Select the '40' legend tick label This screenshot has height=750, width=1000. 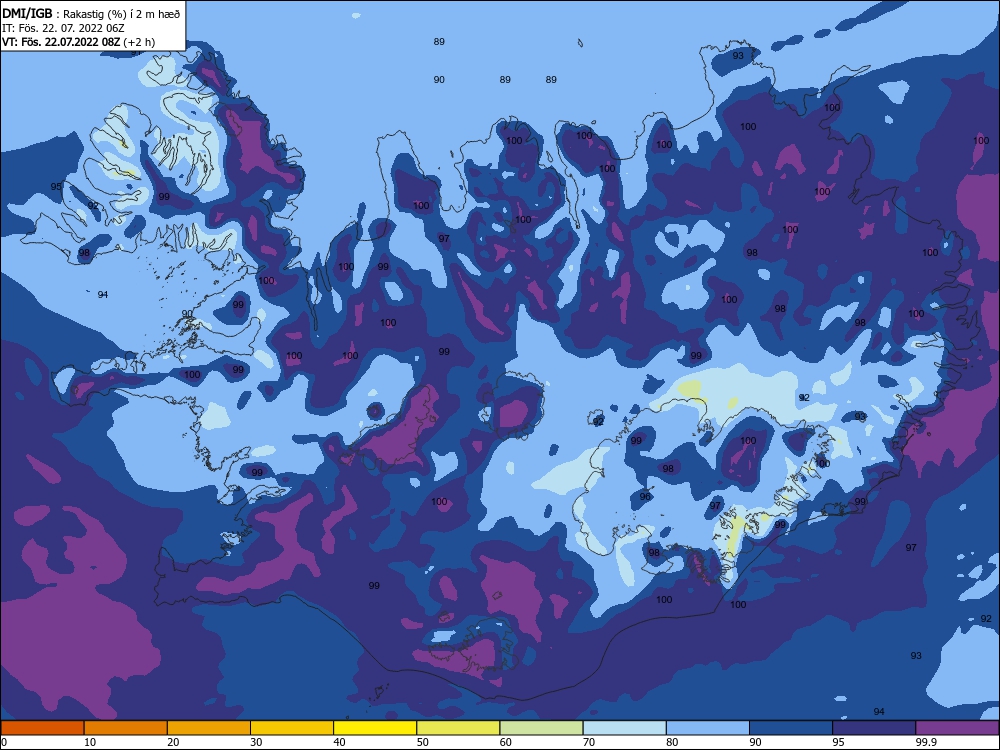coord(339,742)
